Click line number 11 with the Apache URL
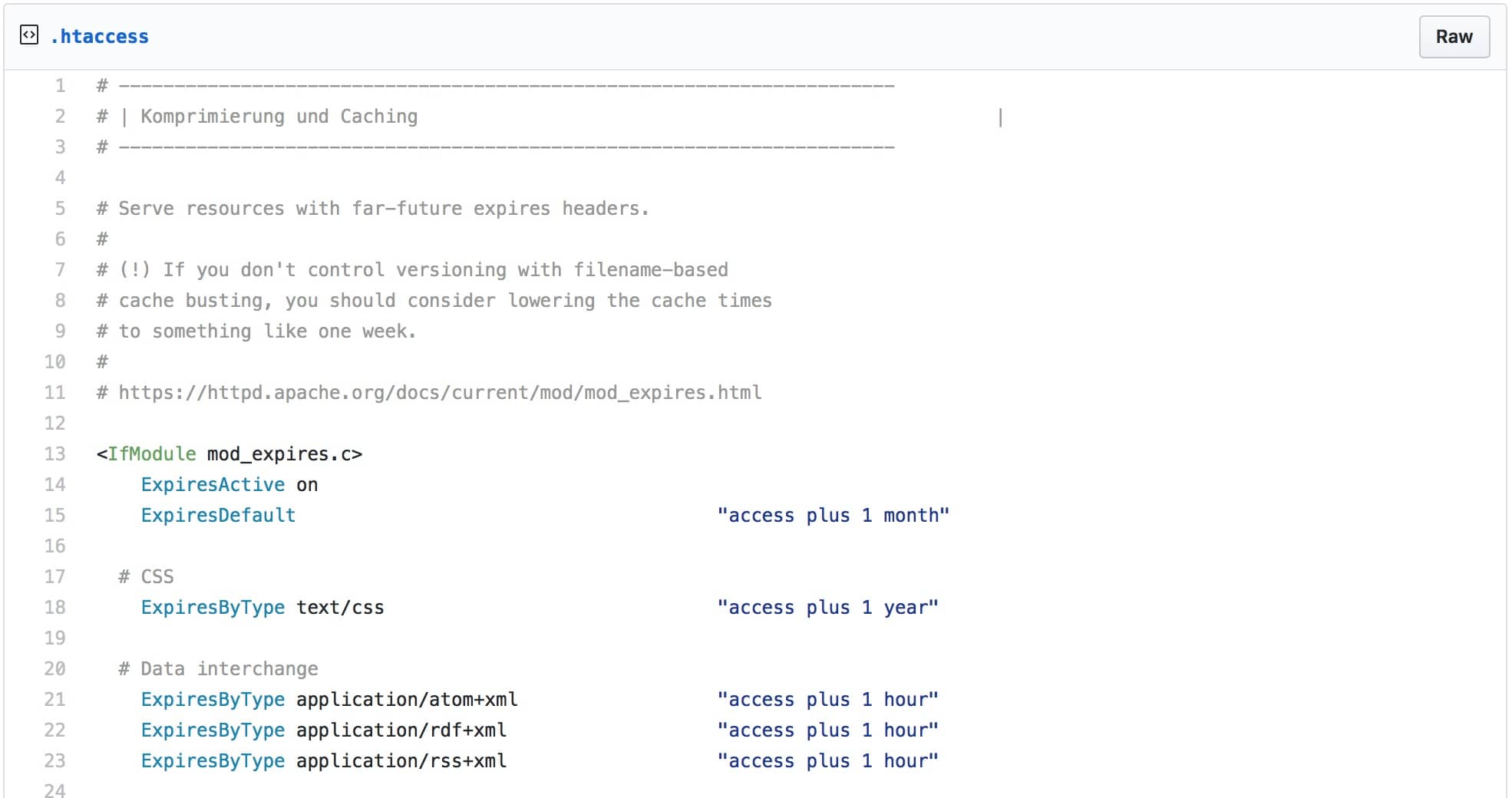The image size is (1512, 798). click(x=55, y=393)
